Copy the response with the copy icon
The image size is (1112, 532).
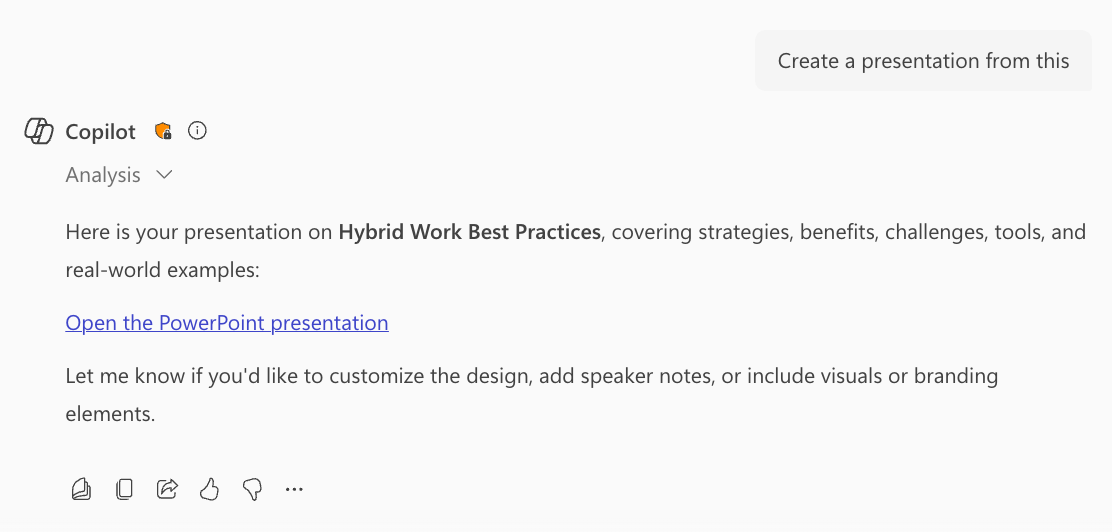pos(124,489)
